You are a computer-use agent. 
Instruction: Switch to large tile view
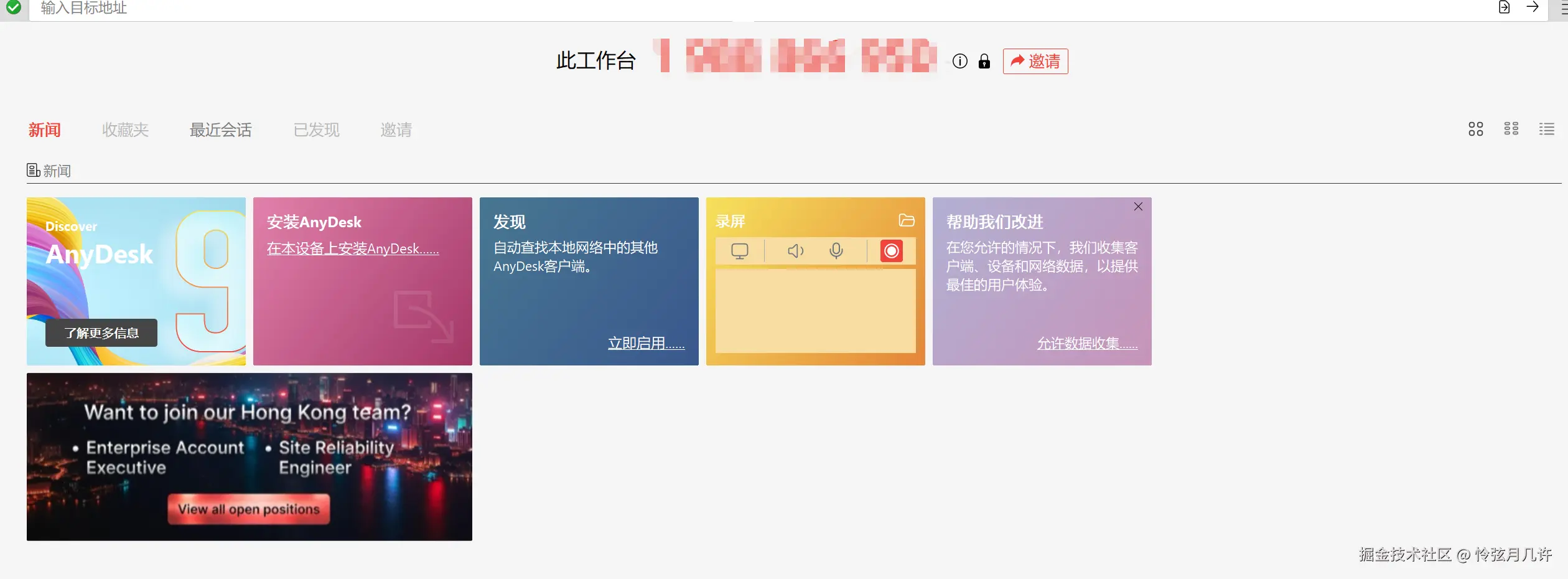(x=1476, y=129)
